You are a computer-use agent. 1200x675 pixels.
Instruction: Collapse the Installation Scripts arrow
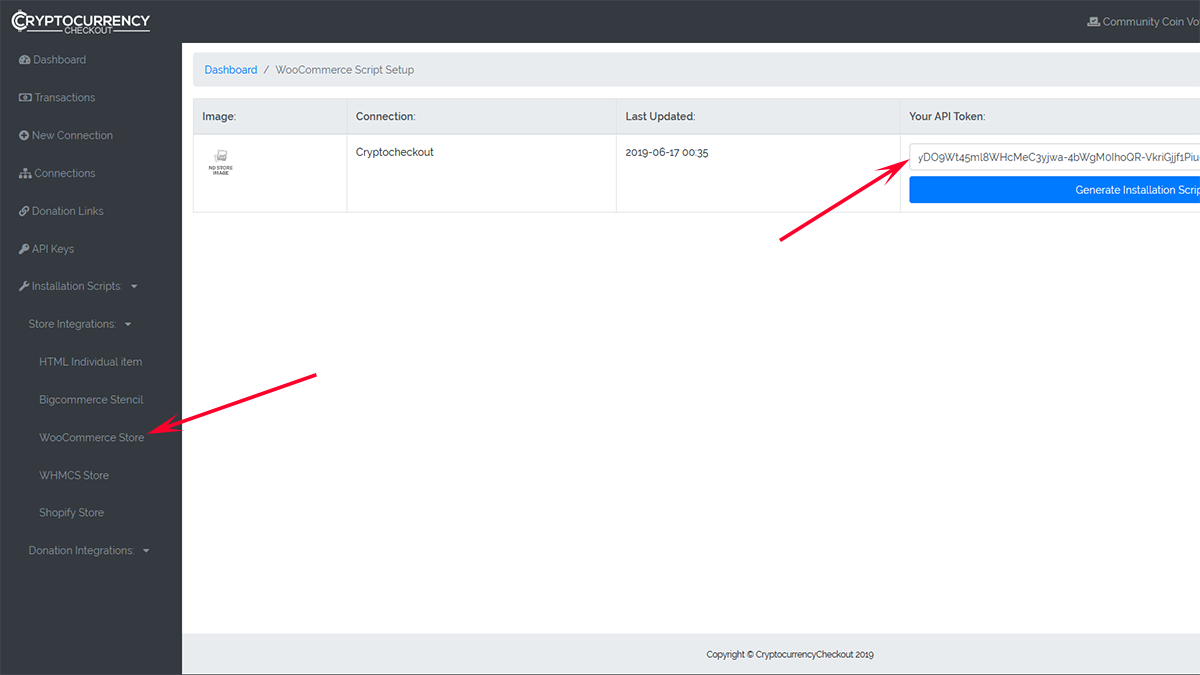pyautogui.click(x=134, y=287)
